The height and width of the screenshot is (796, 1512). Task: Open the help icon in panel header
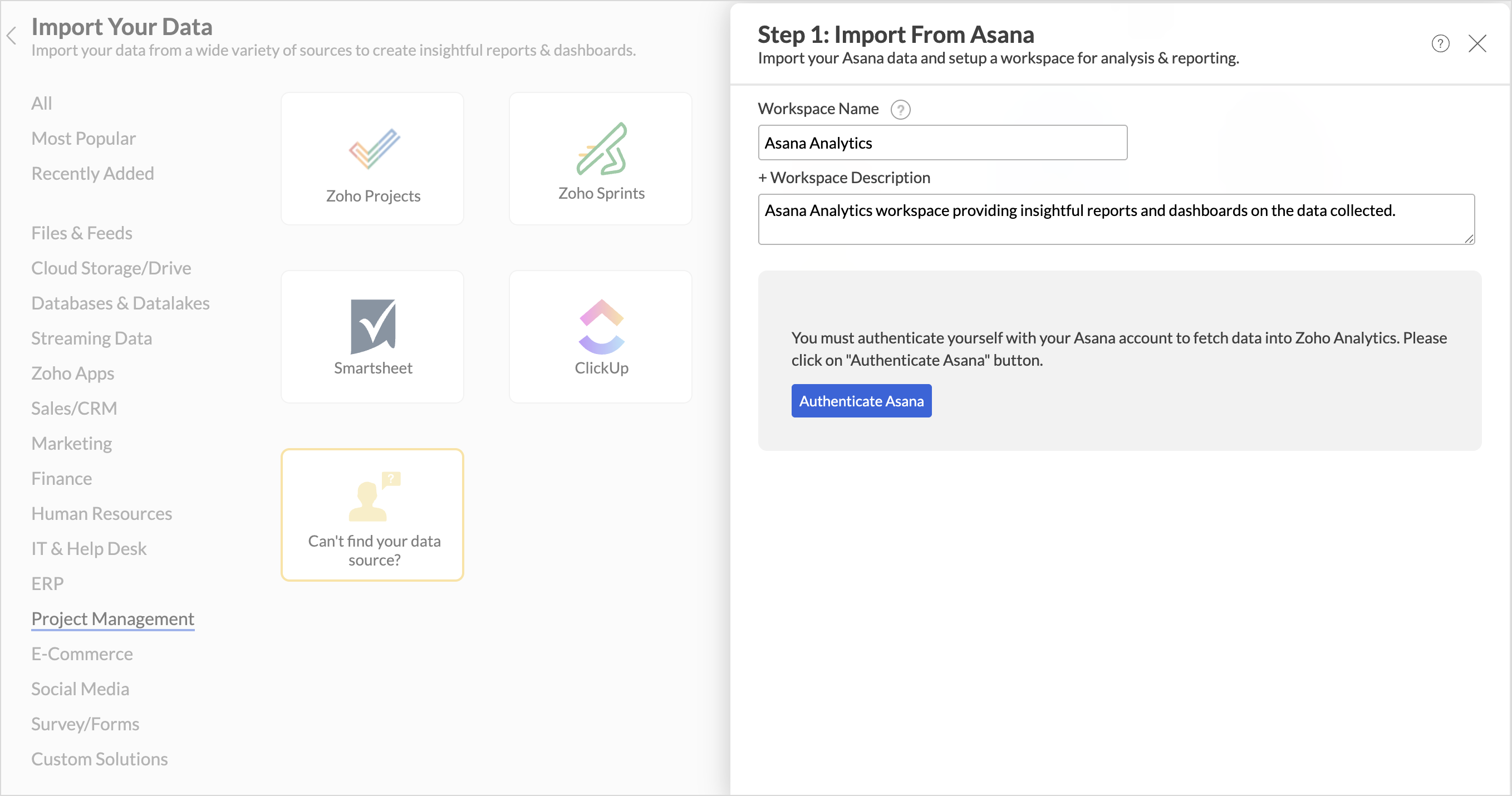[1440, 43]
